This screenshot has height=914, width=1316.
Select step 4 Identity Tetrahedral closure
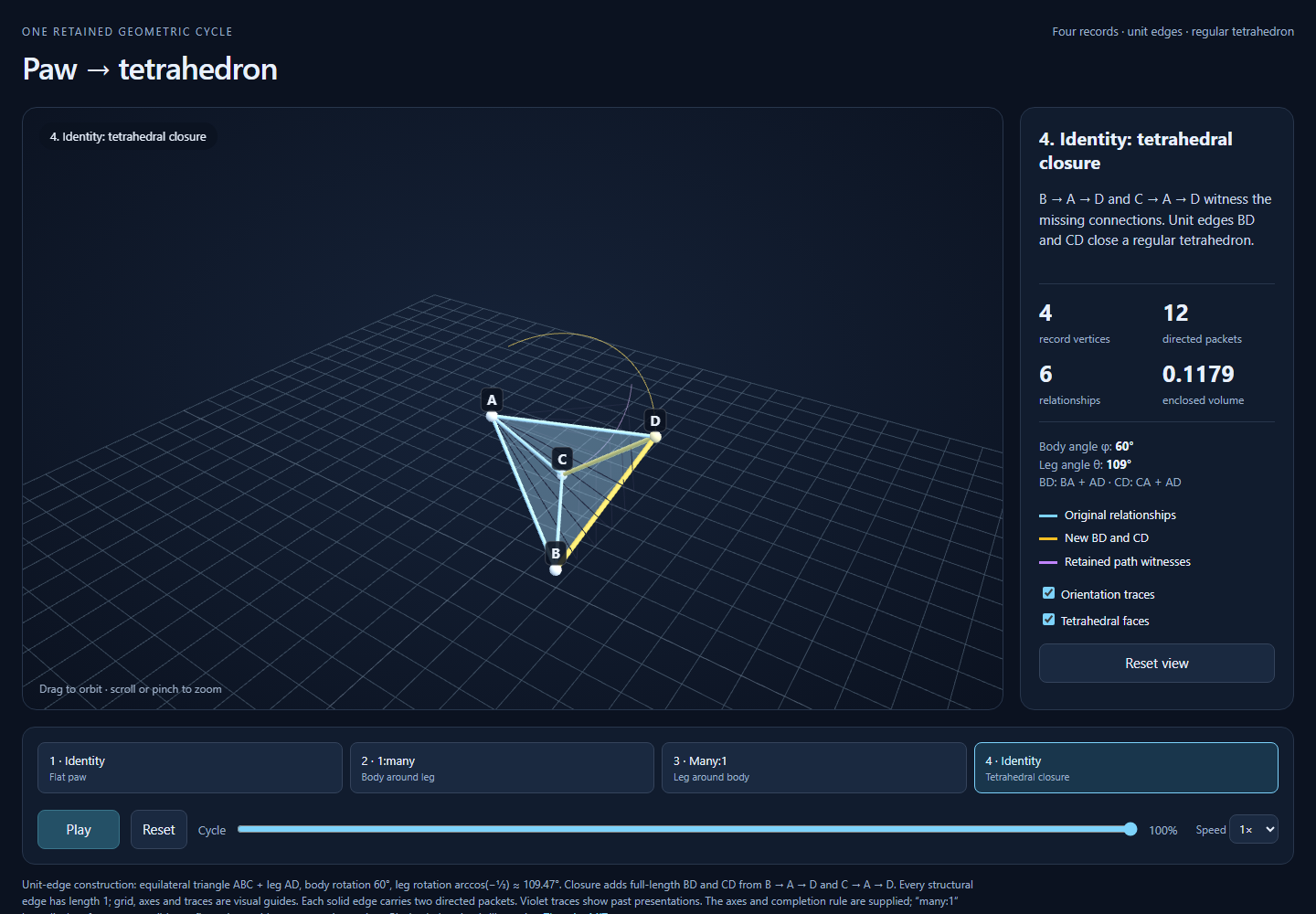(x=1126, y=768)
